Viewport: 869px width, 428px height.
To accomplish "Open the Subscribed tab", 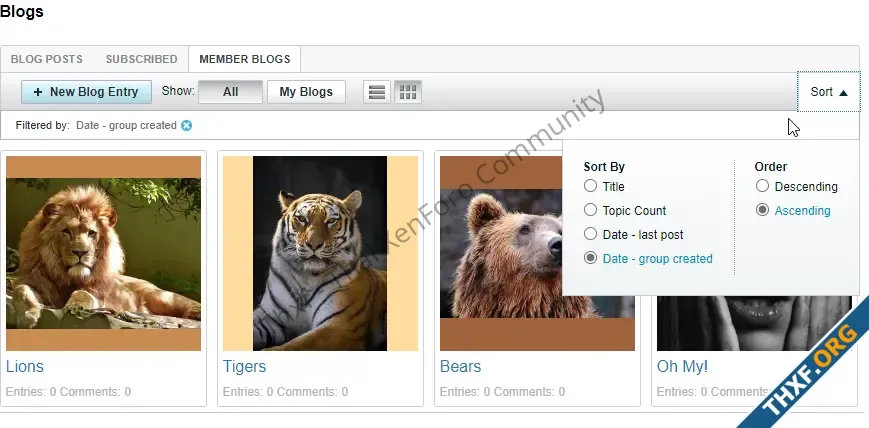I will (x=141, y=59).
